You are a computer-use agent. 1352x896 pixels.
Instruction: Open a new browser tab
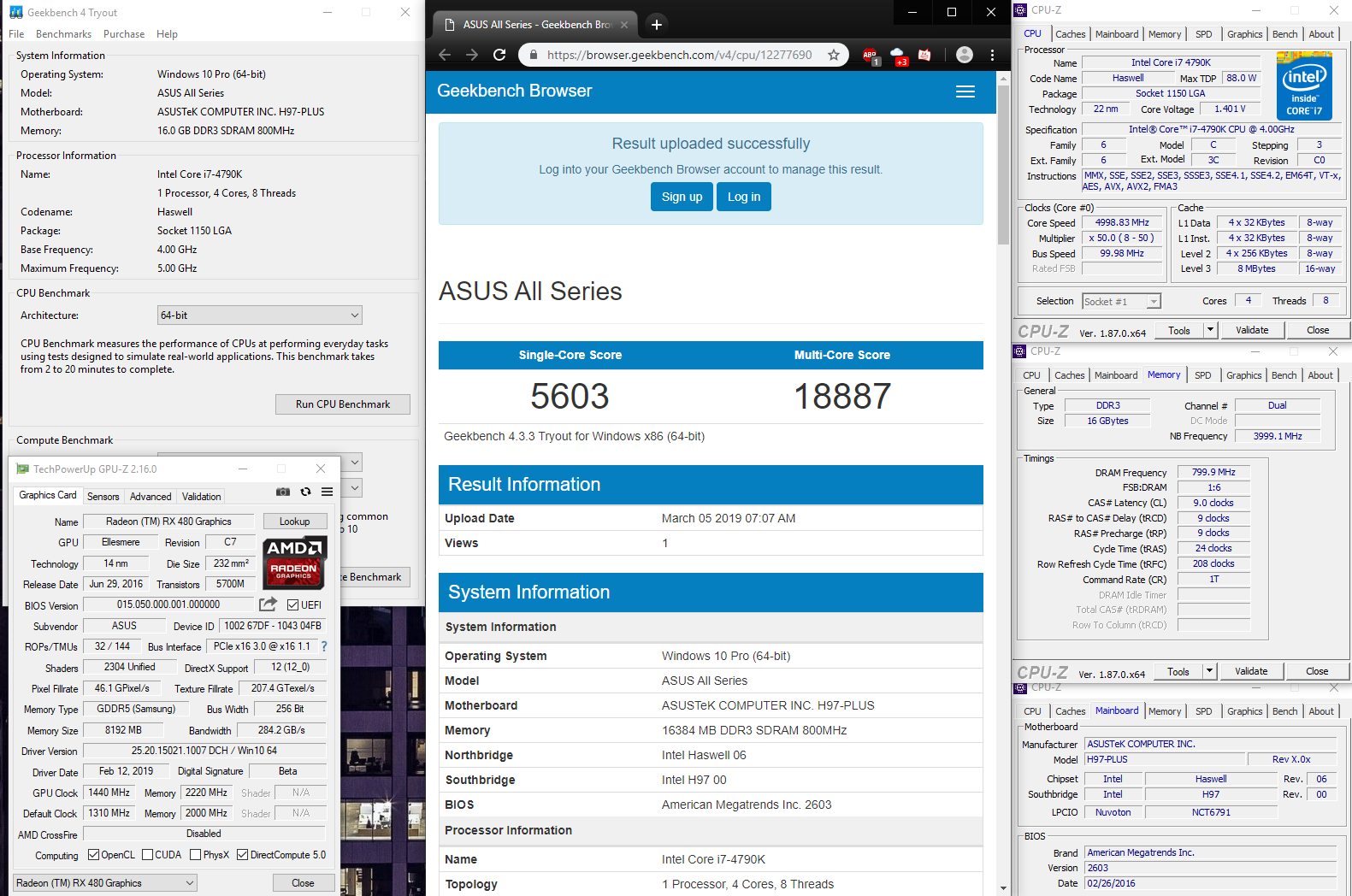click(x=657, y=25)
